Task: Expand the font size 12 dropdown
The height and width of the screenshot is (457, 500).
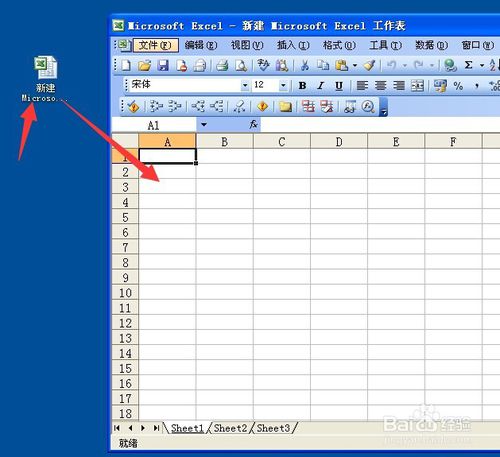Action: click(283, 86)
